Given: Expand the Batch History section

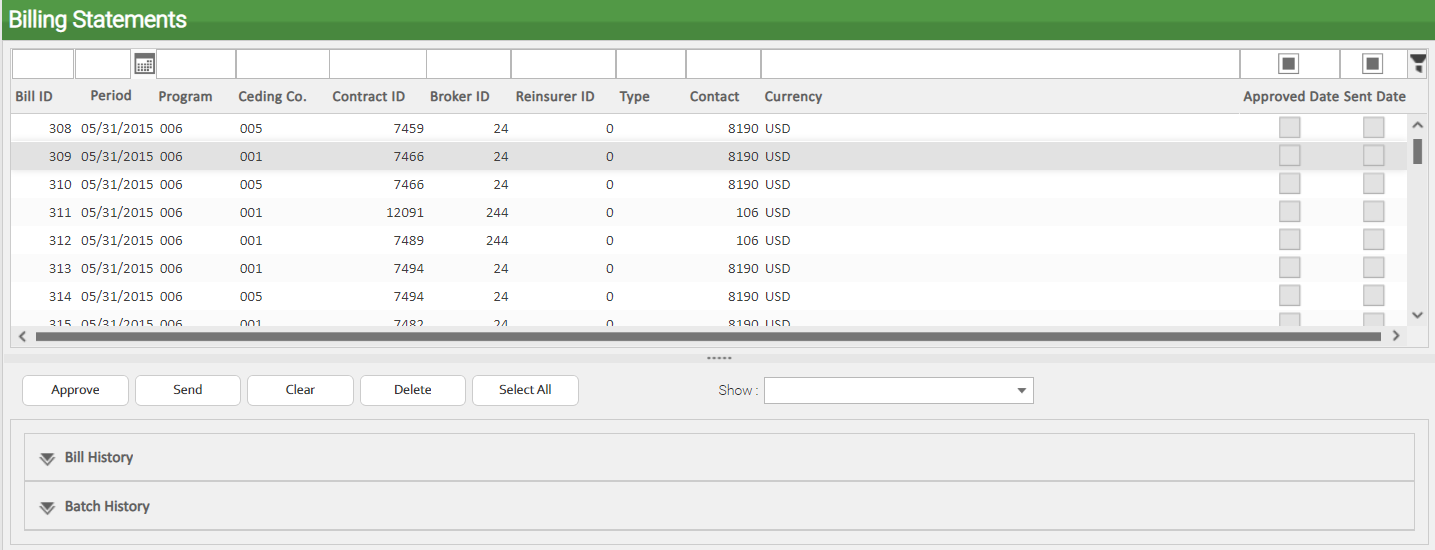Looking at the screenshot, I should (107, 507).
